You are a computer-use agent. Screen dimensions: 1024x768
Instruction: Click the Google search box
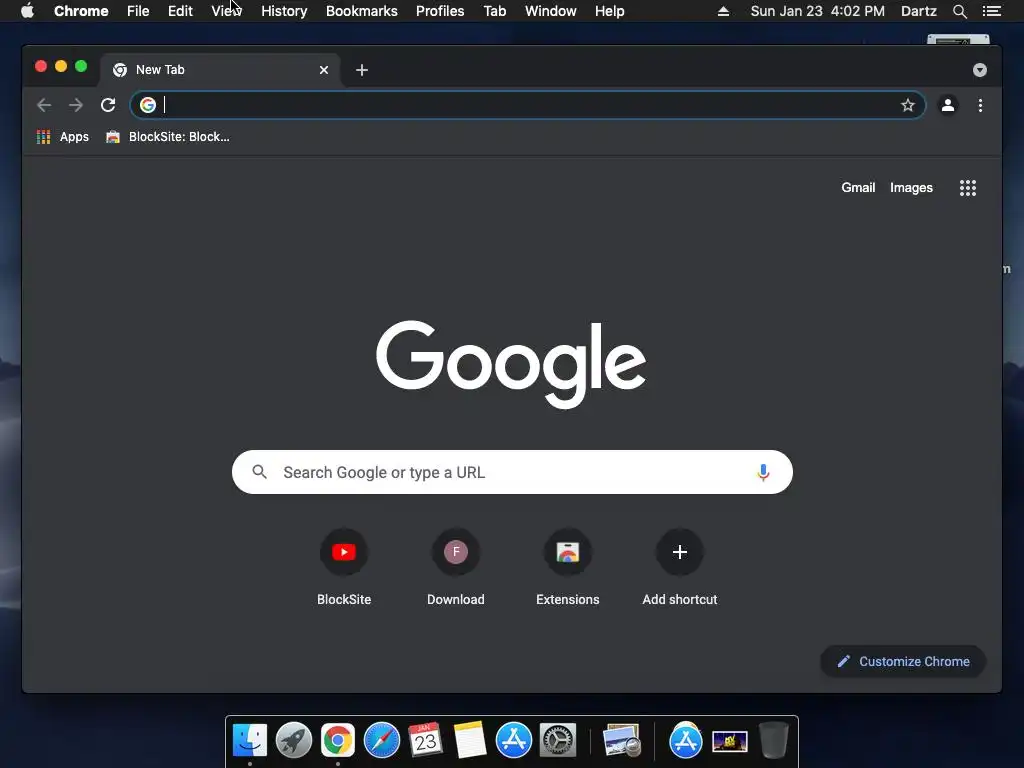(x=512, y=472)
